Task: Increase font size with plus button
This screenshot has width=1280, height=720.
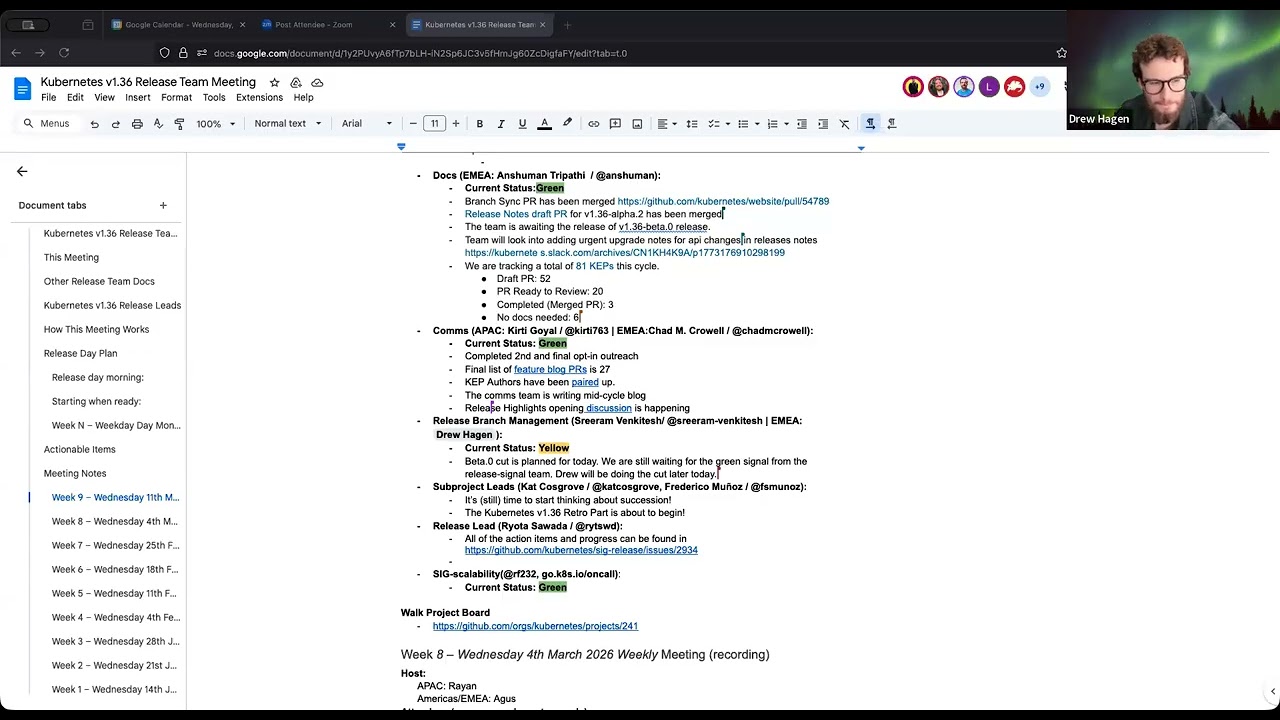Action: (x=456, y=124)
